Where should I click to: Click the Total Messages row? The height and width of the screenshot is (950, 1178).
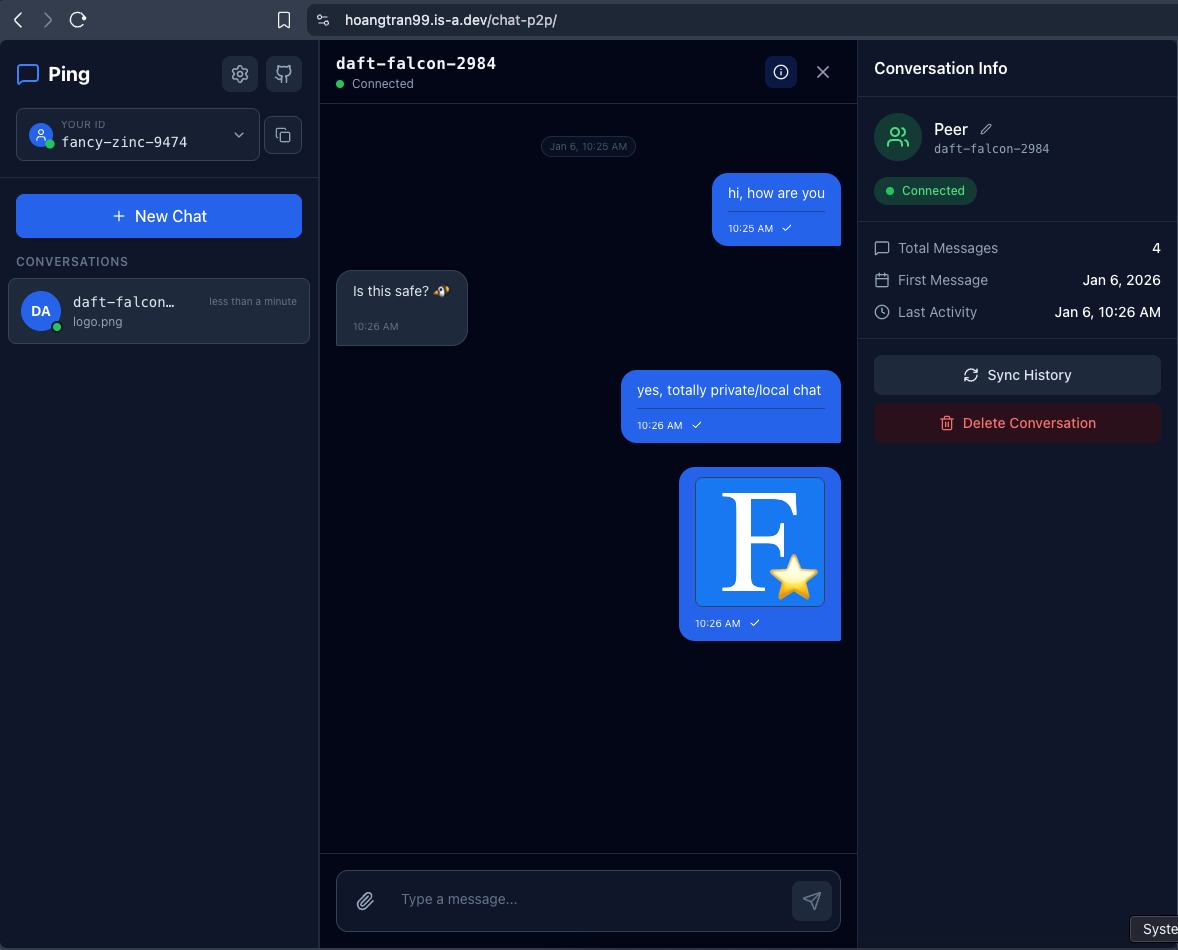click(1016, 248)
